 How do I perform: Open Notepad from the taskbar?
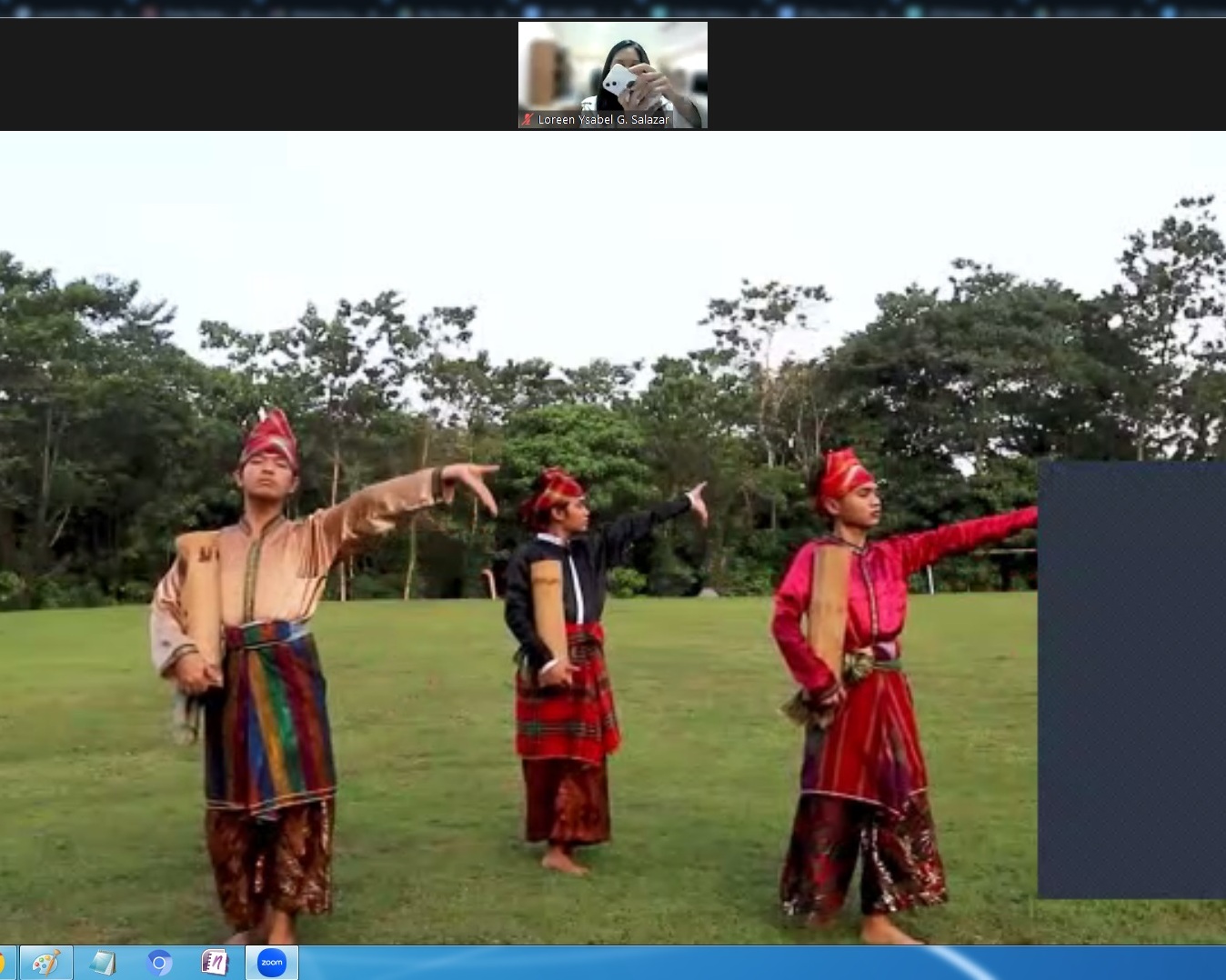coord(103,963)
